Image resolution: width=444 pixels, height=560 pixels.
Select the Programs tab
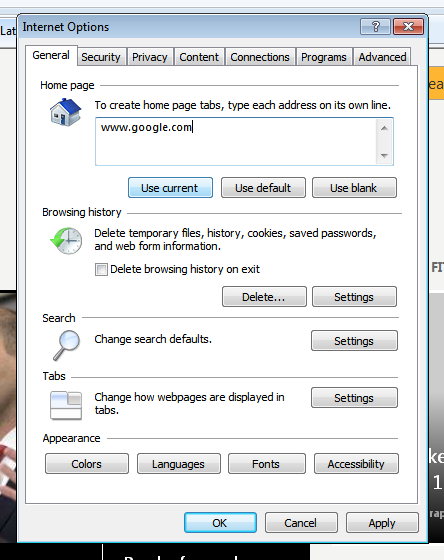coord(324,57)
